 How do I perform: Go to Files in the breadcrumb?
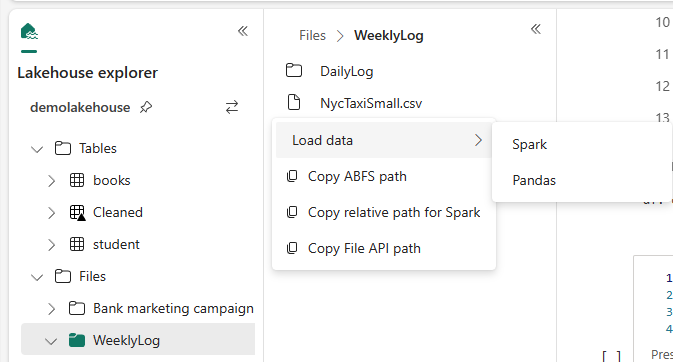(312, 35)
